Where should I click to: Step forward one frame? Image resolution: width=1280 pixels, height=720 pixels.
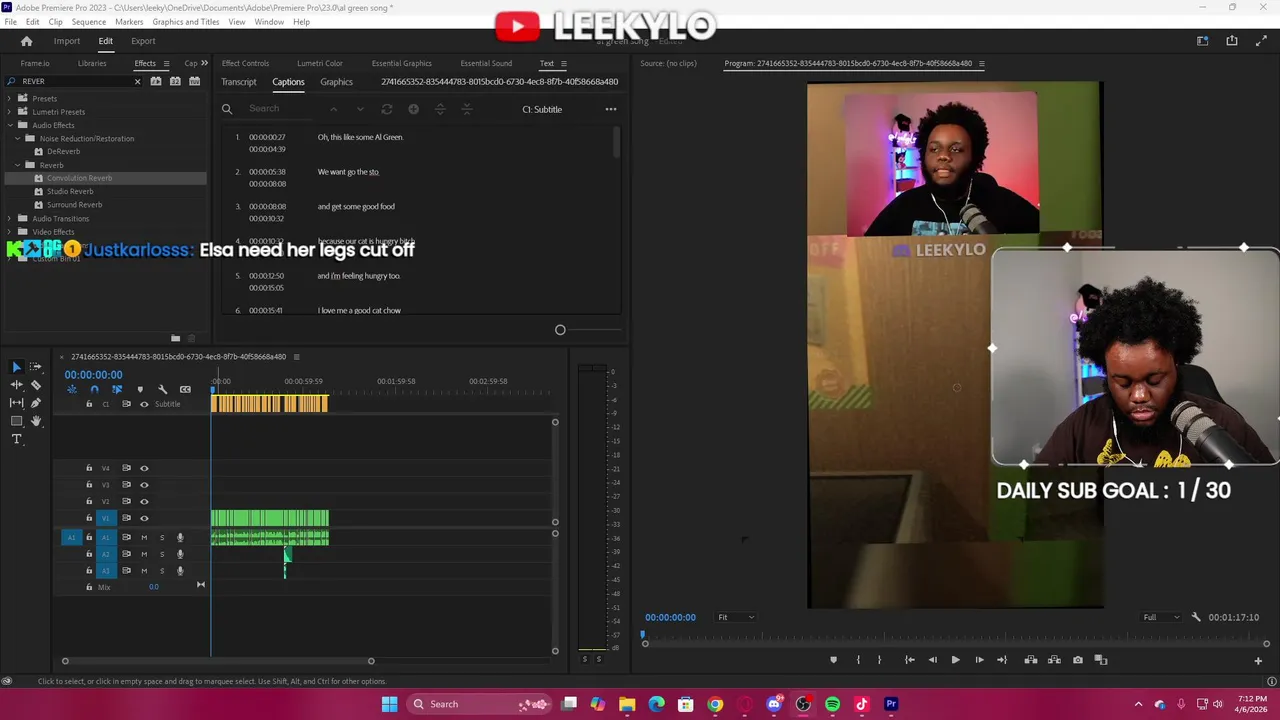coord(979,660)
